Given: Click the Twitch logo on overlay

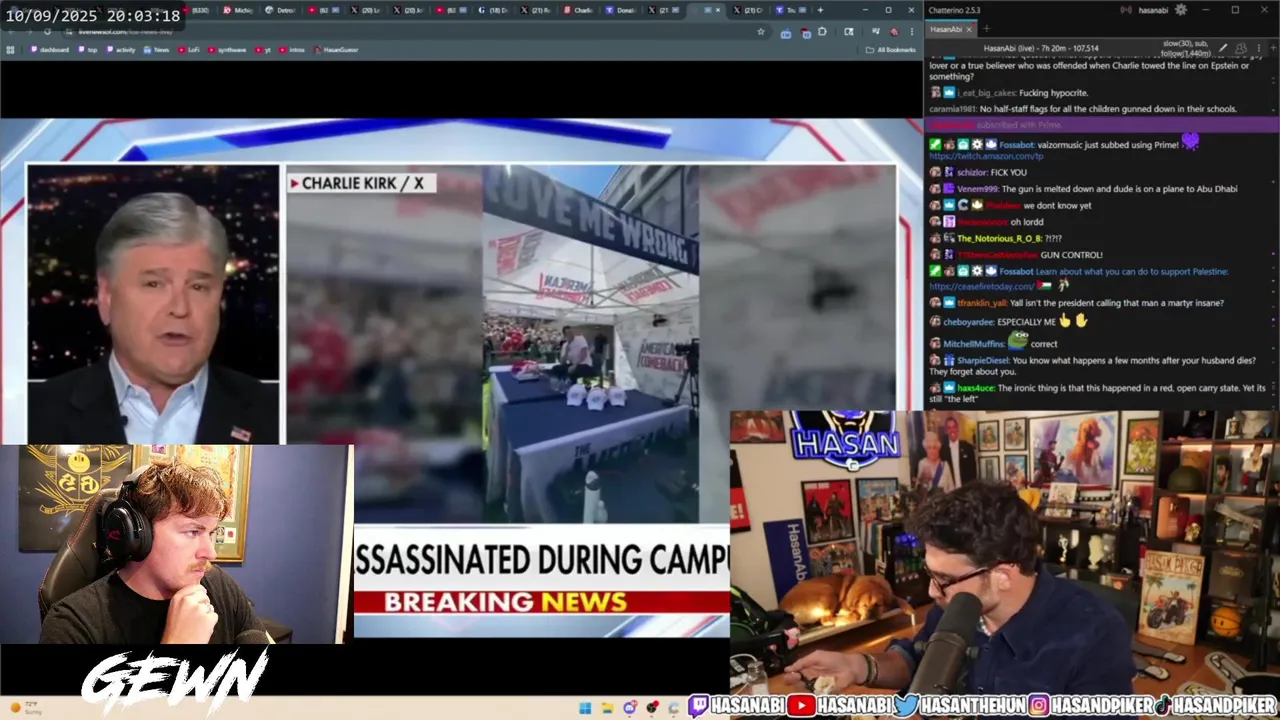Looking at the screenshot, I should click(698, 707).
